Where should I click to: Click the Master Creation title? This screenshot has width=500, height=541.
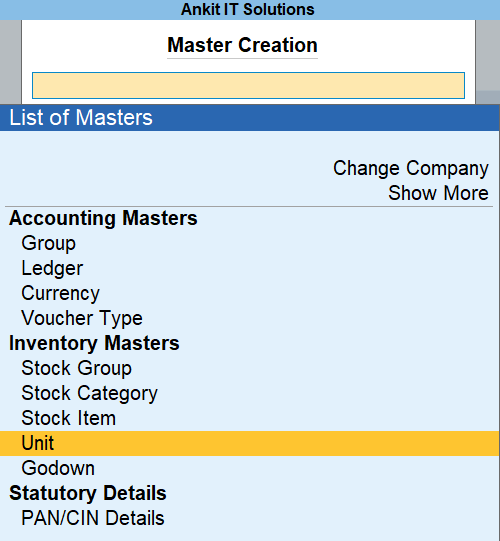(x=242, y=45)
